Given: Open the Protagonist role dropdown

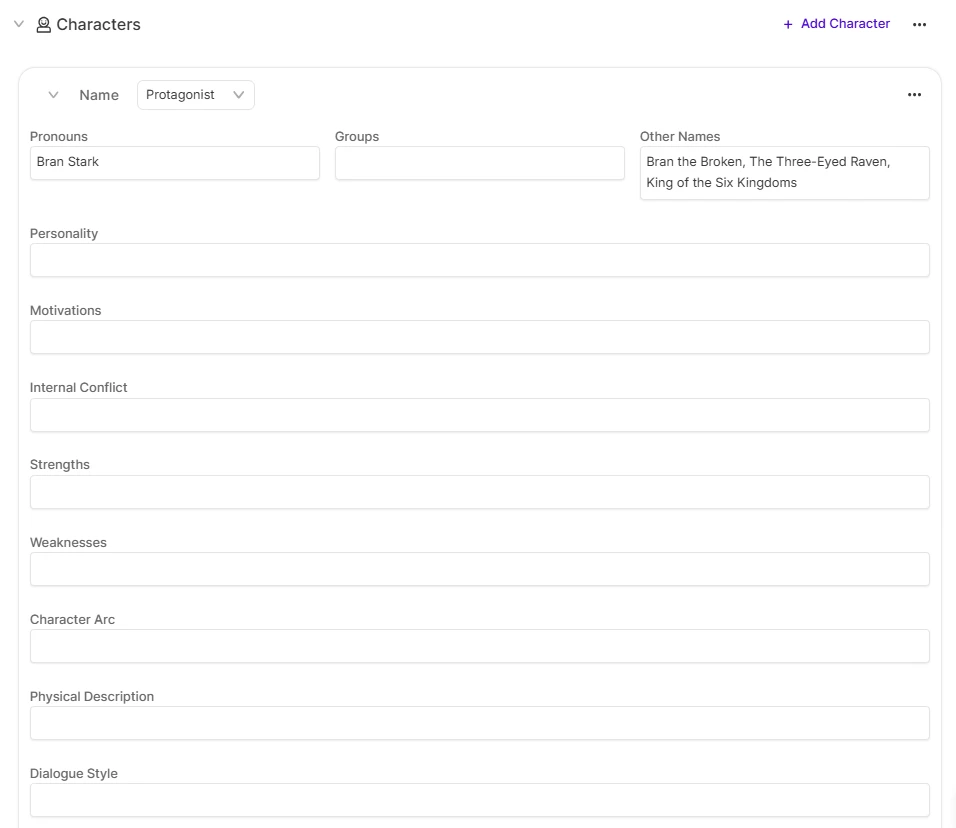Looking at the screenshot, I should pos(195,95).
